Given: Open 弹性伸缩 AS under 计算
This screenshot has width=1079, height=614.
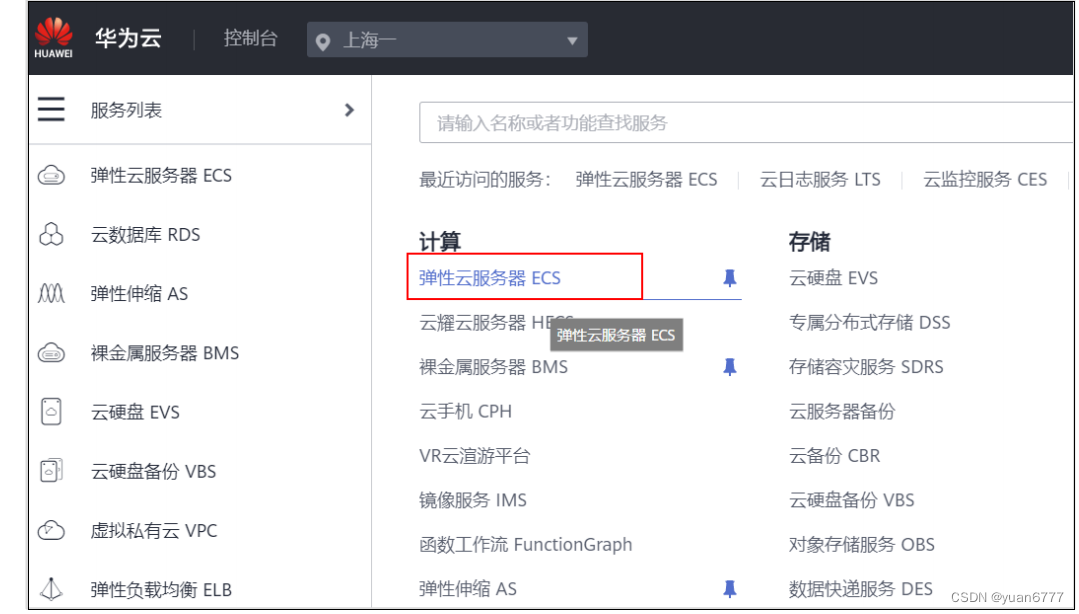Looking at the screenshot, I should click(x=468, y=589).
